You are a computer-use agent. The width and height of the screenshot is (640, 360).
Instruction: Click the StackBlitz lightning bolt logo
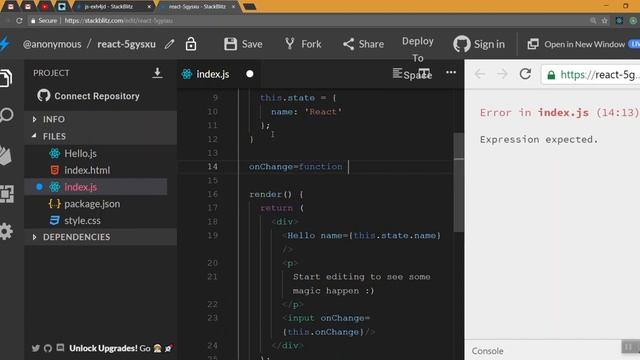4,44
